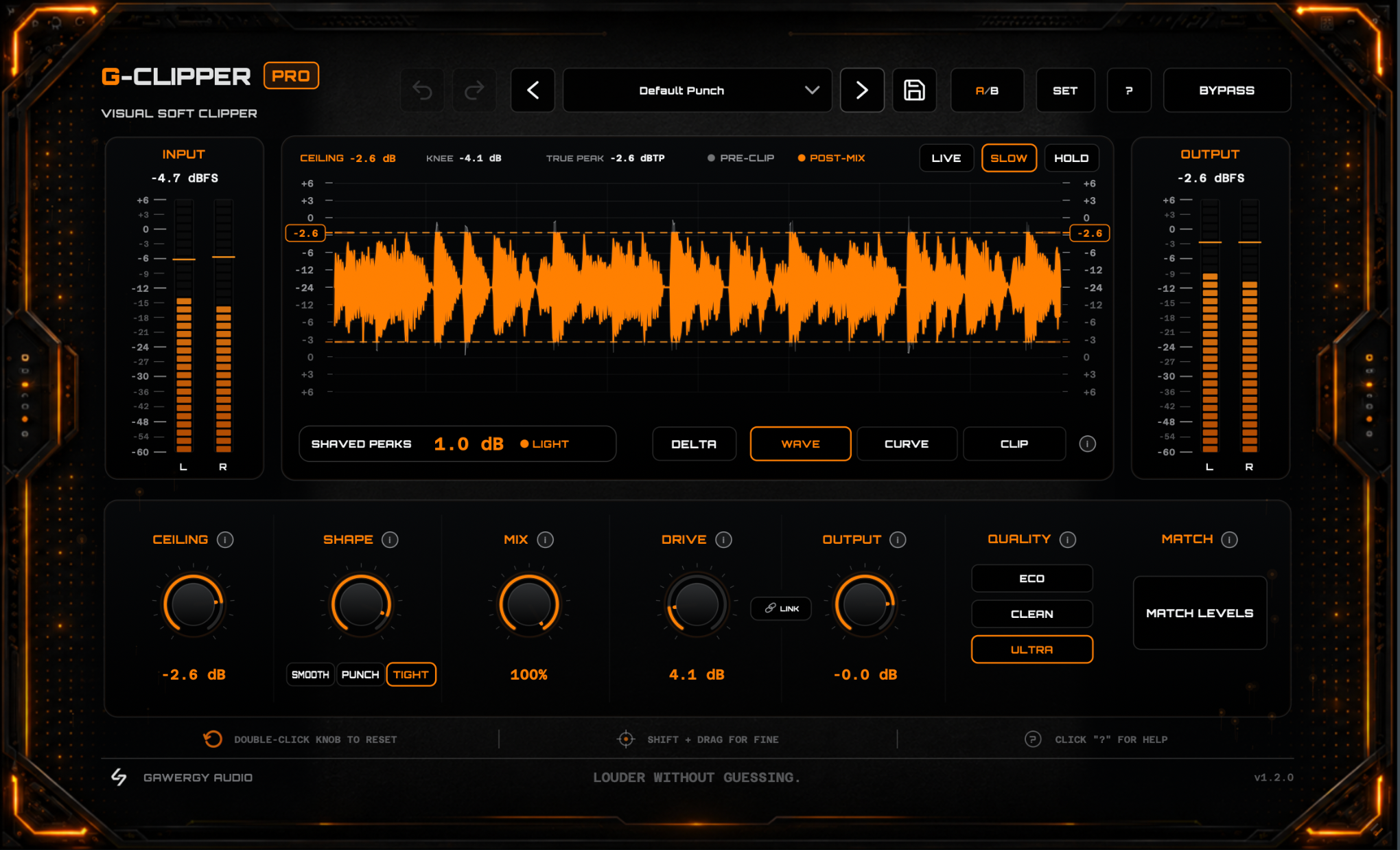Expand preset list with the chevron arrow
The image size is (1400, 850).
coord(812,90)
